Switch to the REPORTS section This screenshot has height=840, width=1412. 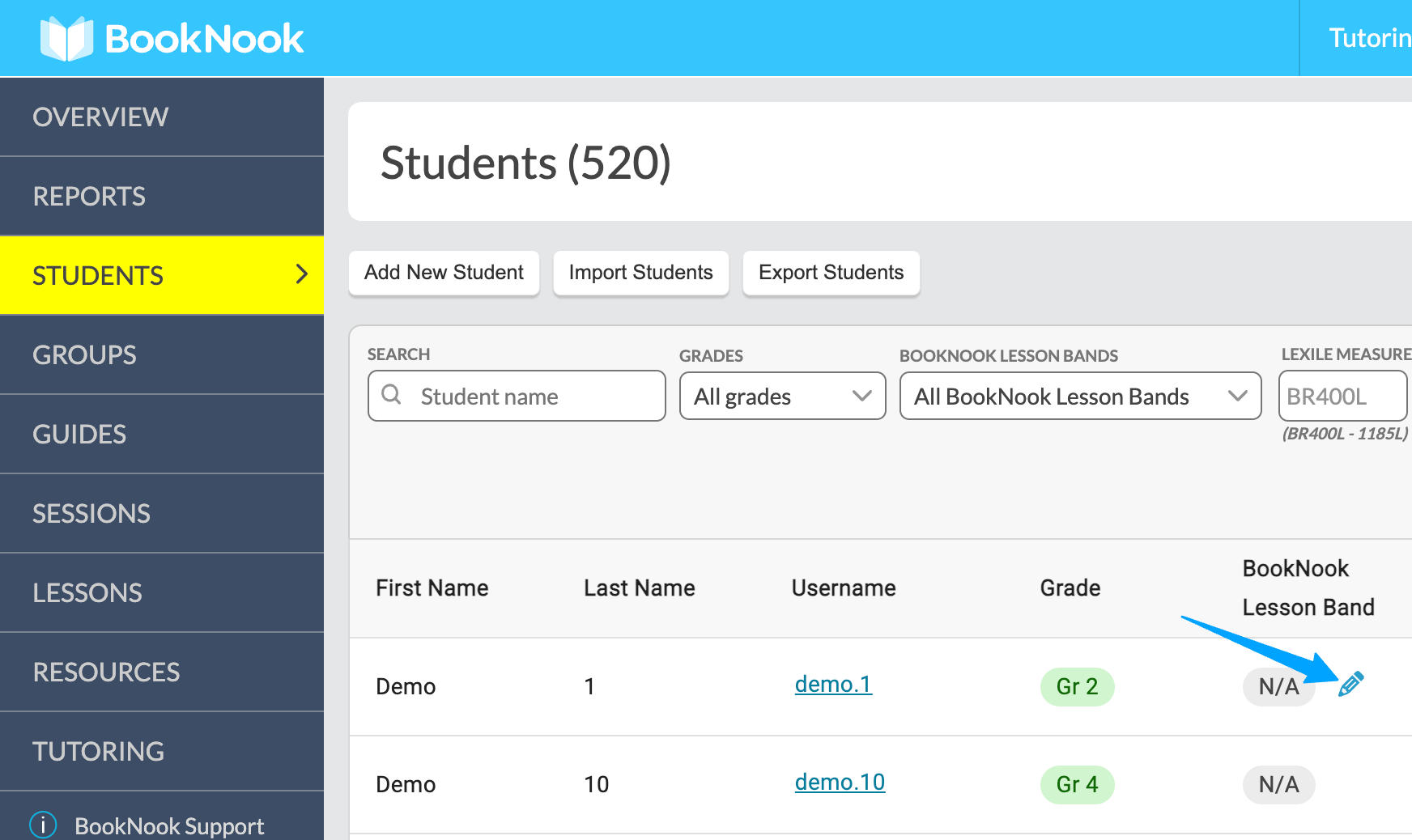point(89,196)
